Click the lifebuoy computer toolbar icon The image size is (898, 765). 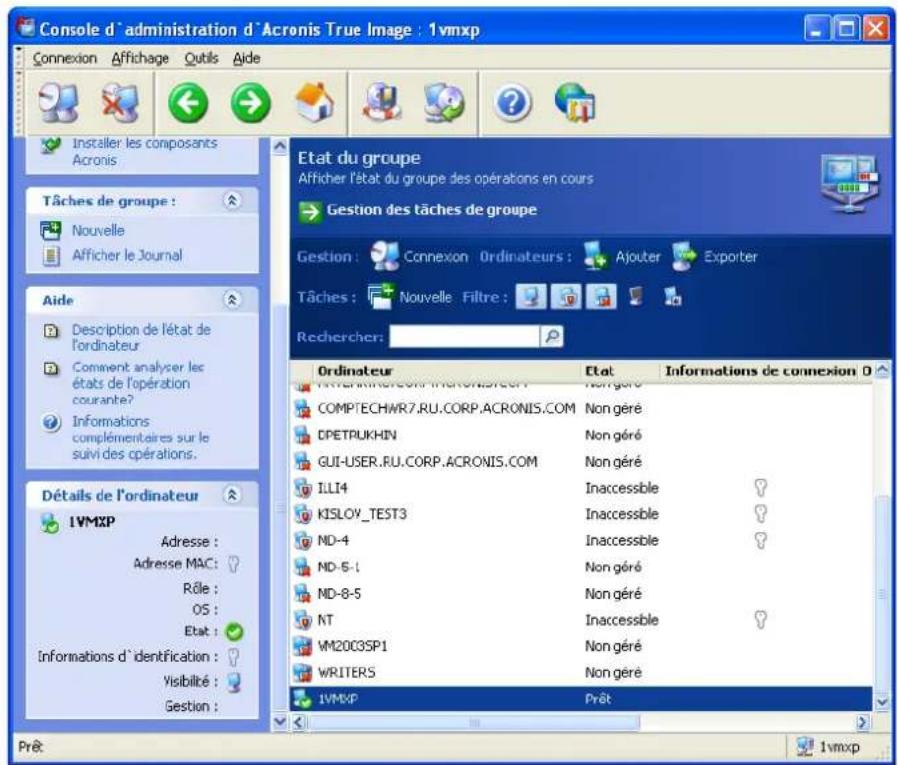click(x=383, y=102)
